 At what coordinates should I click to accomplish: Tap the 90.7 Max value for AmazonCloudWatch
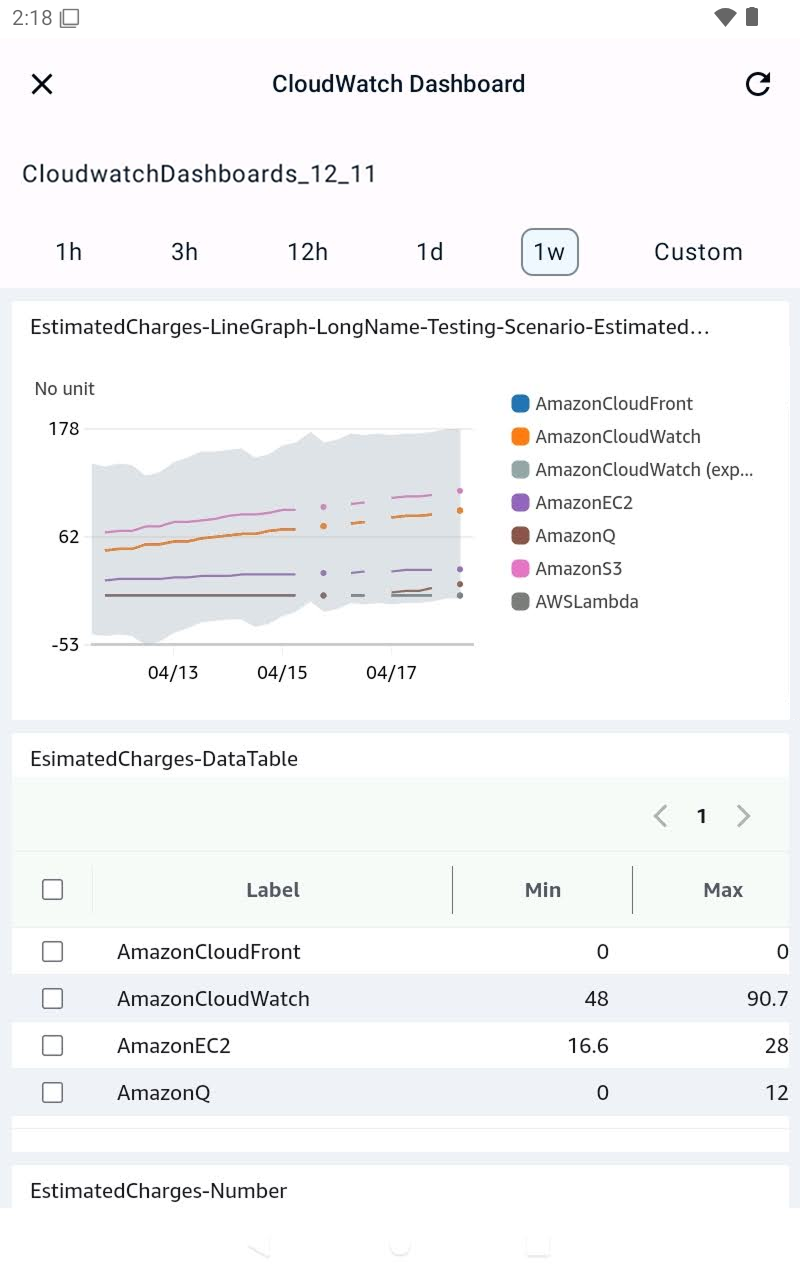767,999
